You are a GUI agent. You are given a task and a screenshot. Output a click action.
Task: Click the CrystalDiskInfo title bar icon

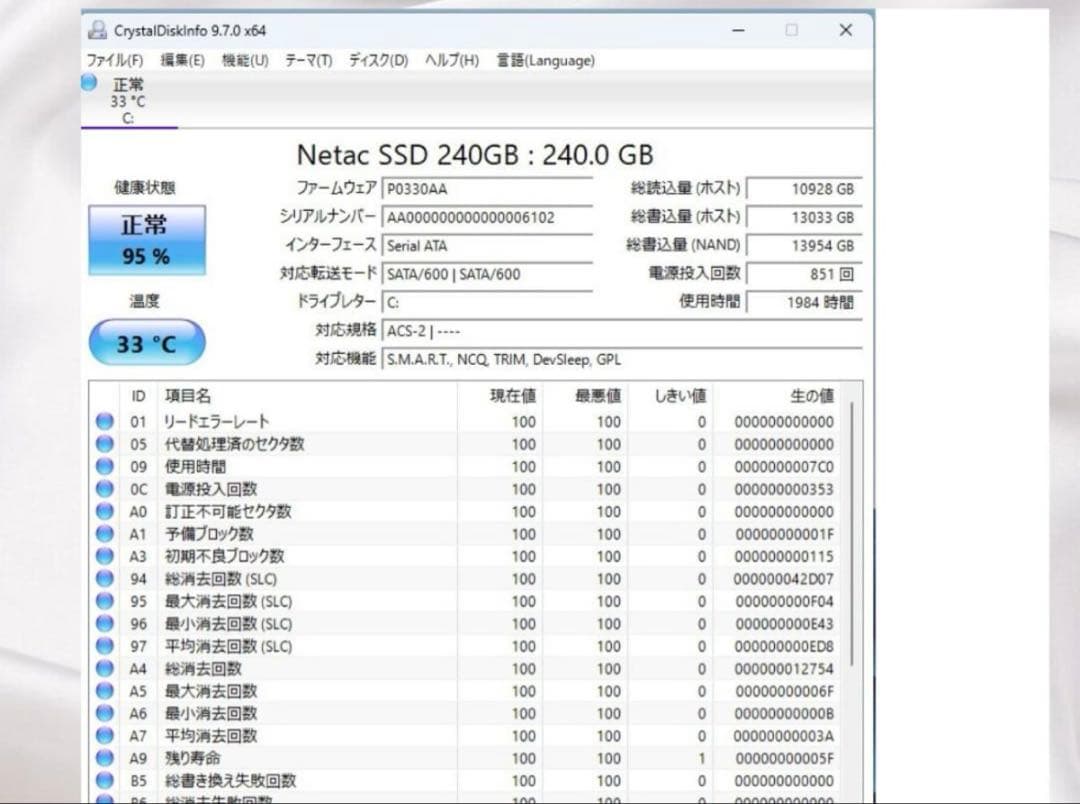pos(96,30)
